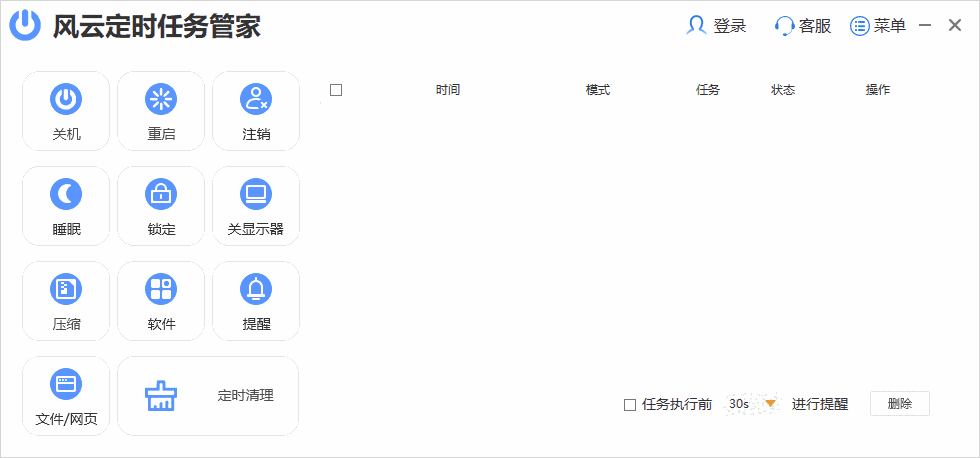Click the 登录 user profile icon
The width and height of the screenshot is (980, 458).
[696, 26]
